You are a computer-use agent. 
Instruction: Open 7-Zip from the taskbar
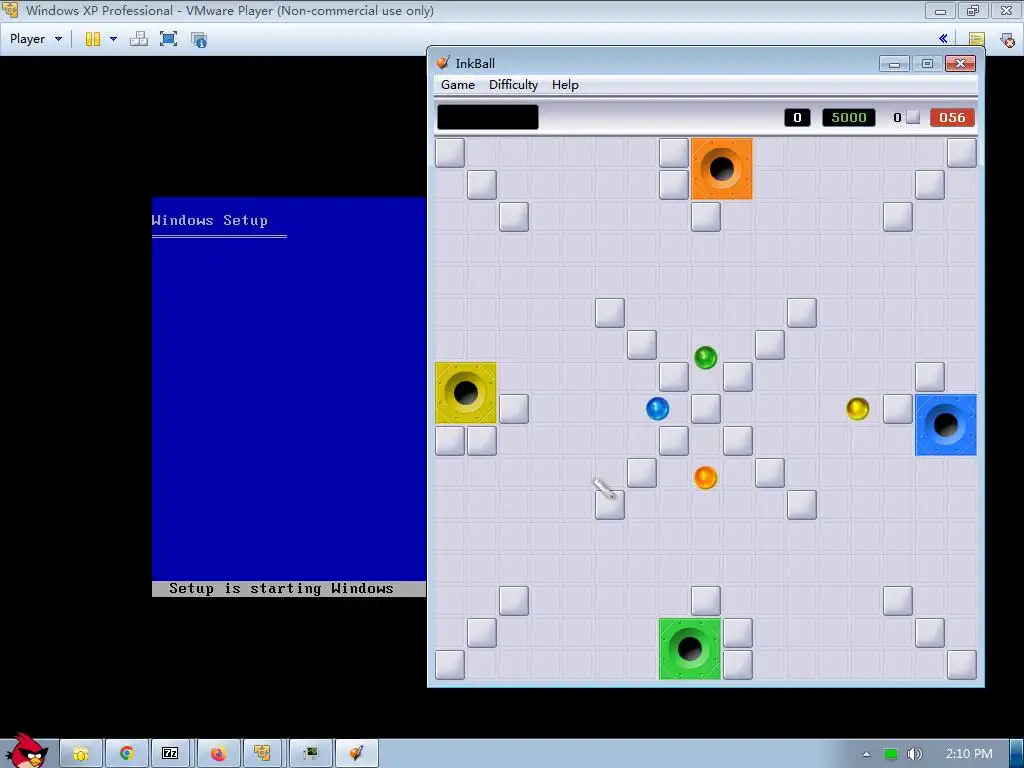pos(170,754)
